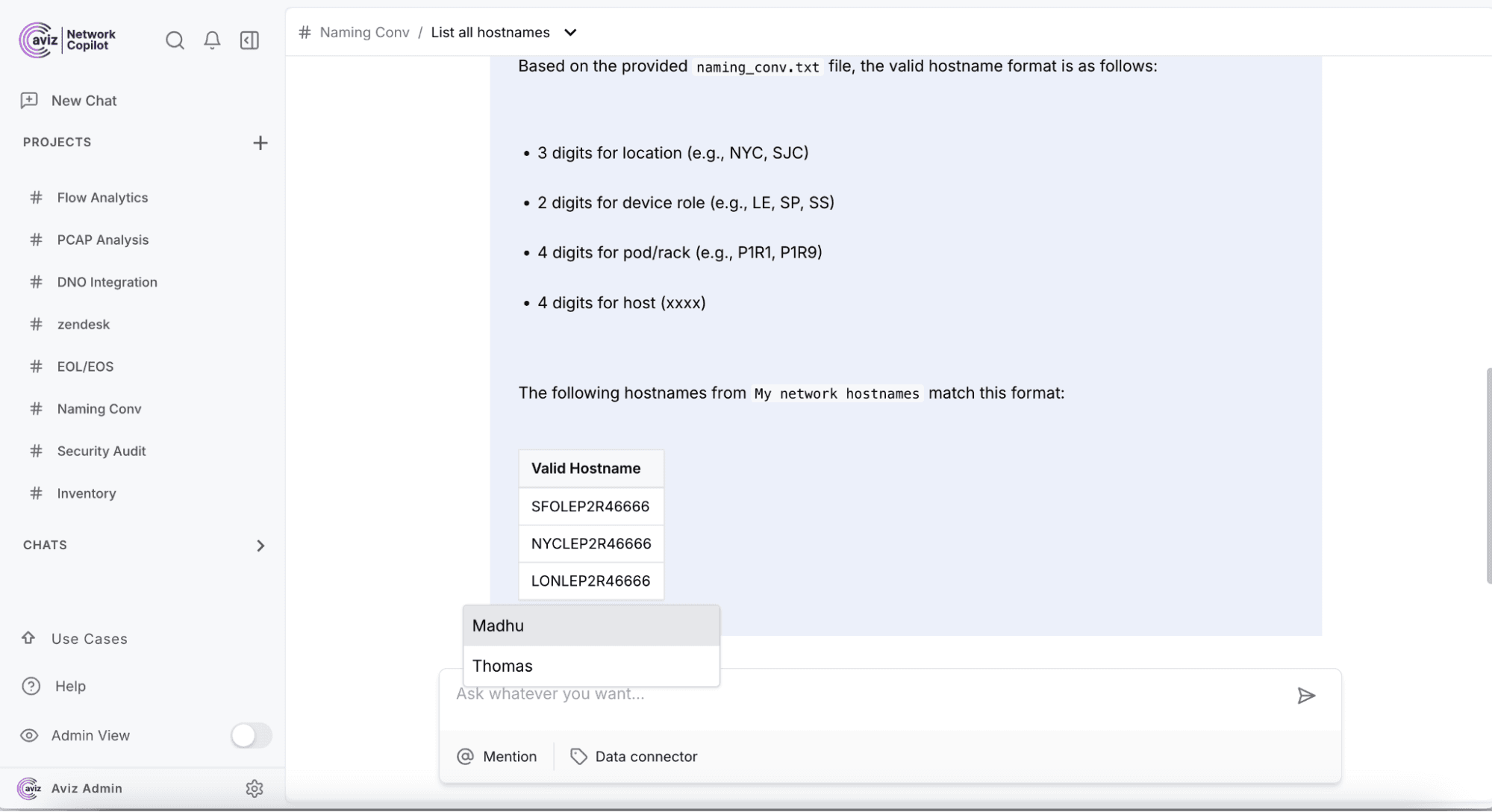
Task: Switch to the Naming Conv project
Action: [x=99, y=409]
